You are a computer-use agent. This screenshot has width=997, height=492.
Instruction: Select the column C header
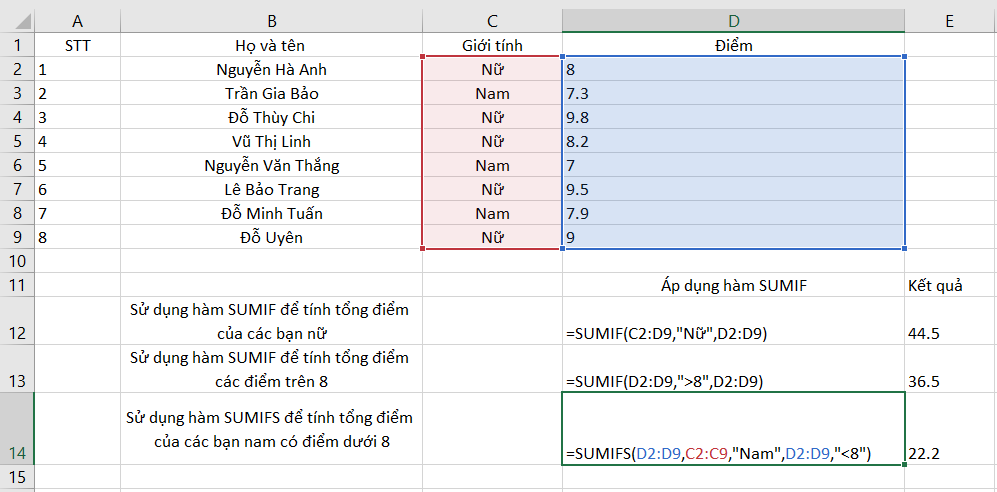point(492,20)
